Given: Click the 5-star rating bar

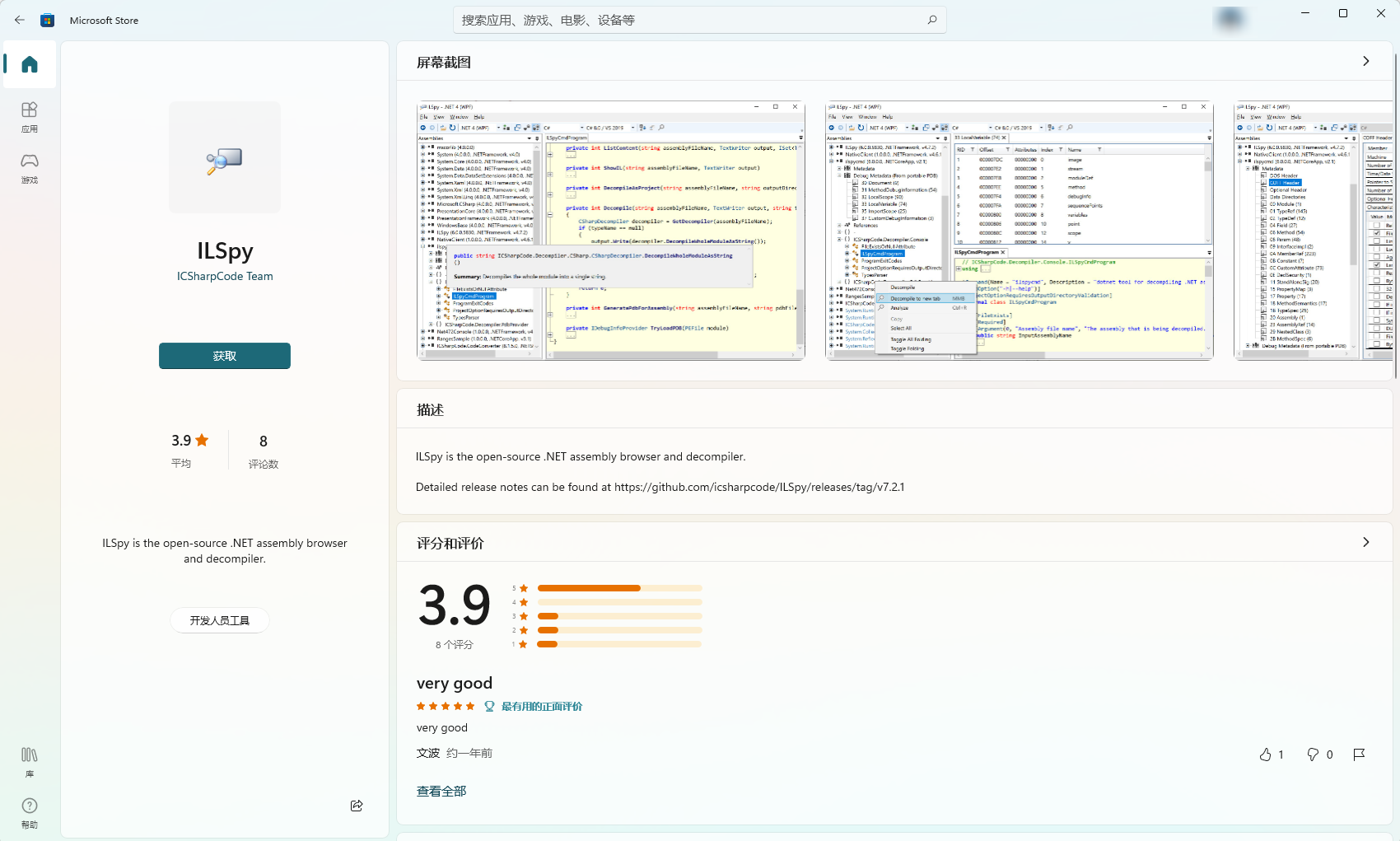Looking at the screenshot, I should (619, 588).
